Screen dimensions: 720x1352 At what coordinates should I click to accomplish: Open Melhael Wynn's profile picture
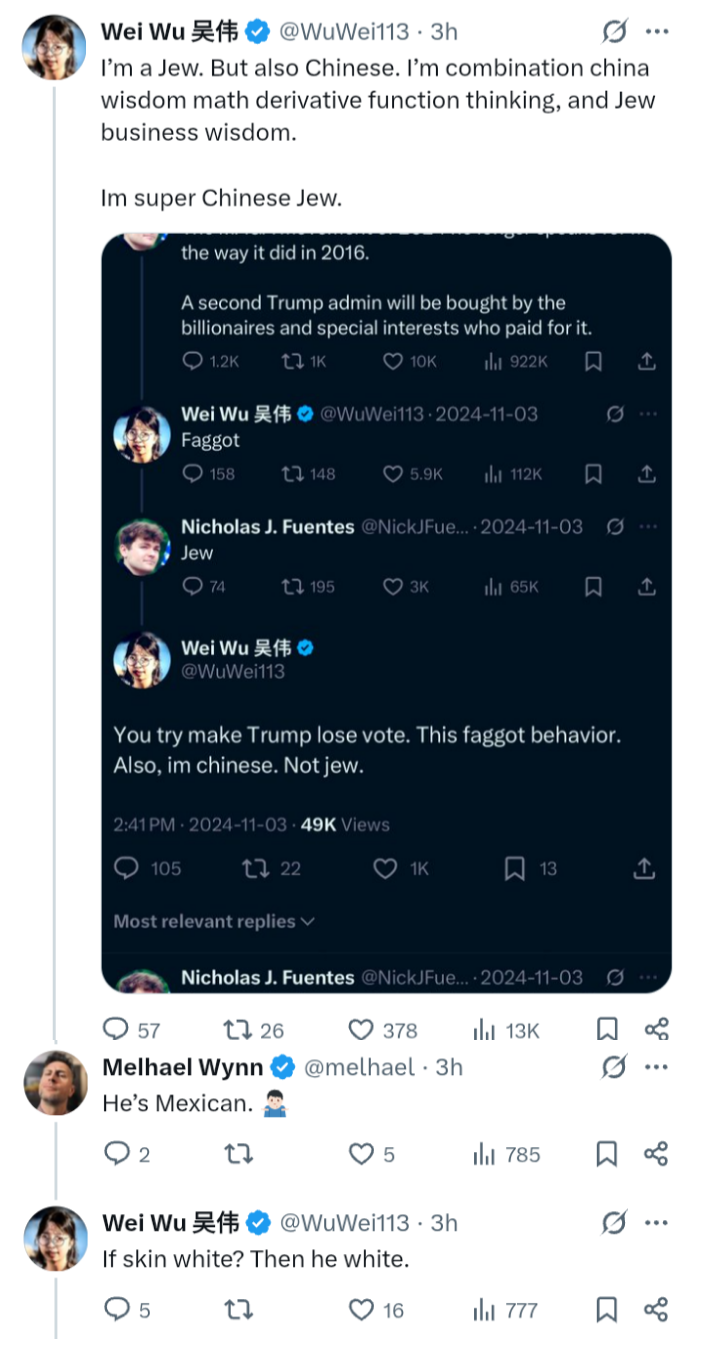pos(54,1082)
